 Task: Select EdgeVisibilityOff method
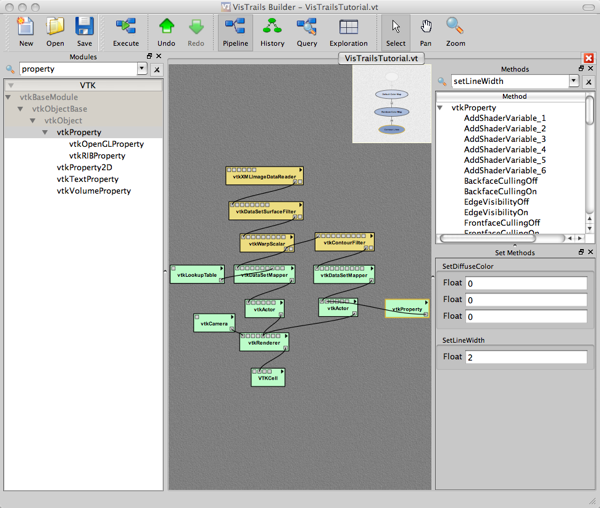[x=496, y=202]
